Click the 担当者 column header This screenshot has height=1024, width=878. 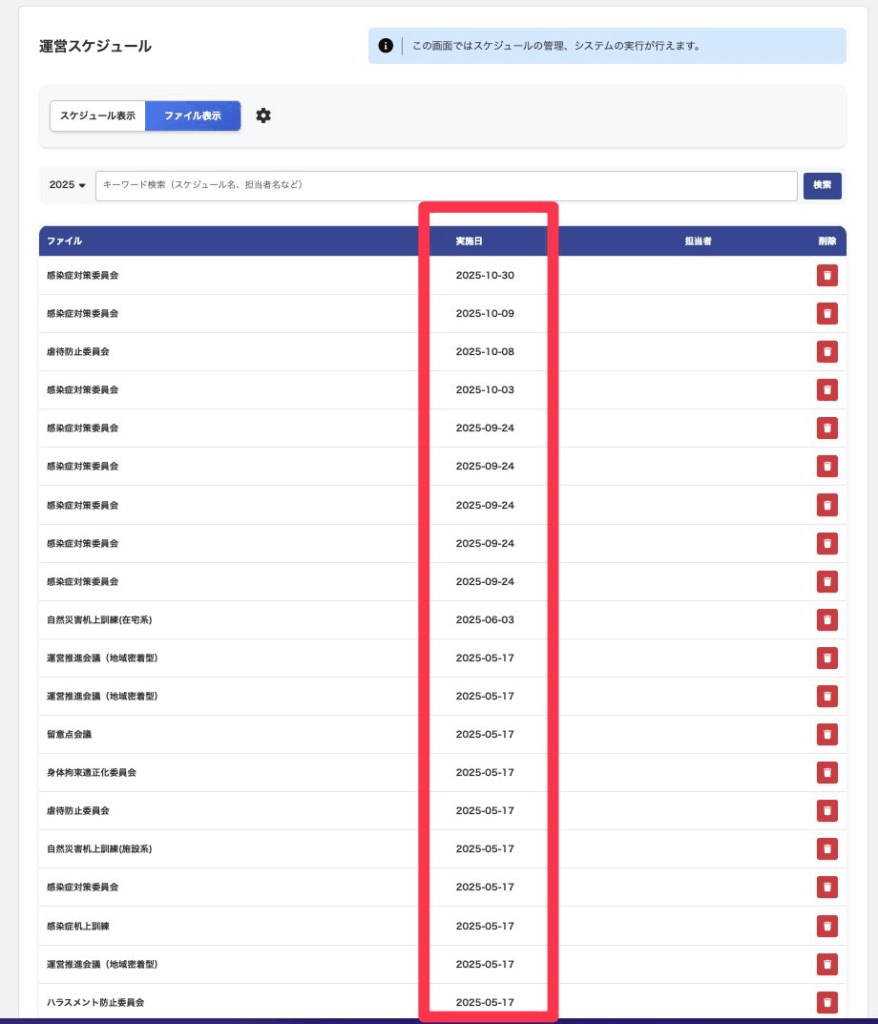pos(697,241)
